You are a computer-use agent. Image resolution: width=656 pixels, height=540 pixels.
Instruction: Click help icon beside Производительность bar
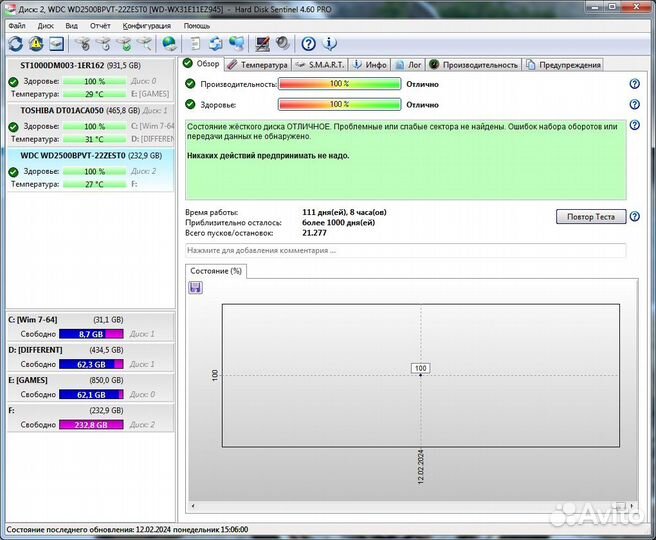pos(635,85)
